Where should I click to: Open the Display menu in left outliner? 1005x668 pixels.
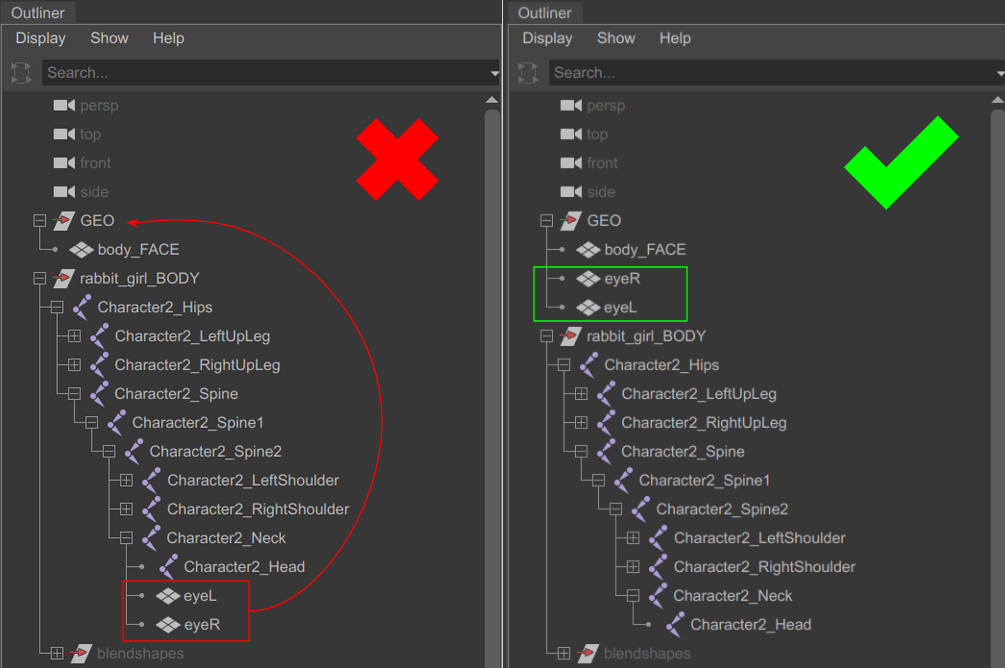pos(40,38)
